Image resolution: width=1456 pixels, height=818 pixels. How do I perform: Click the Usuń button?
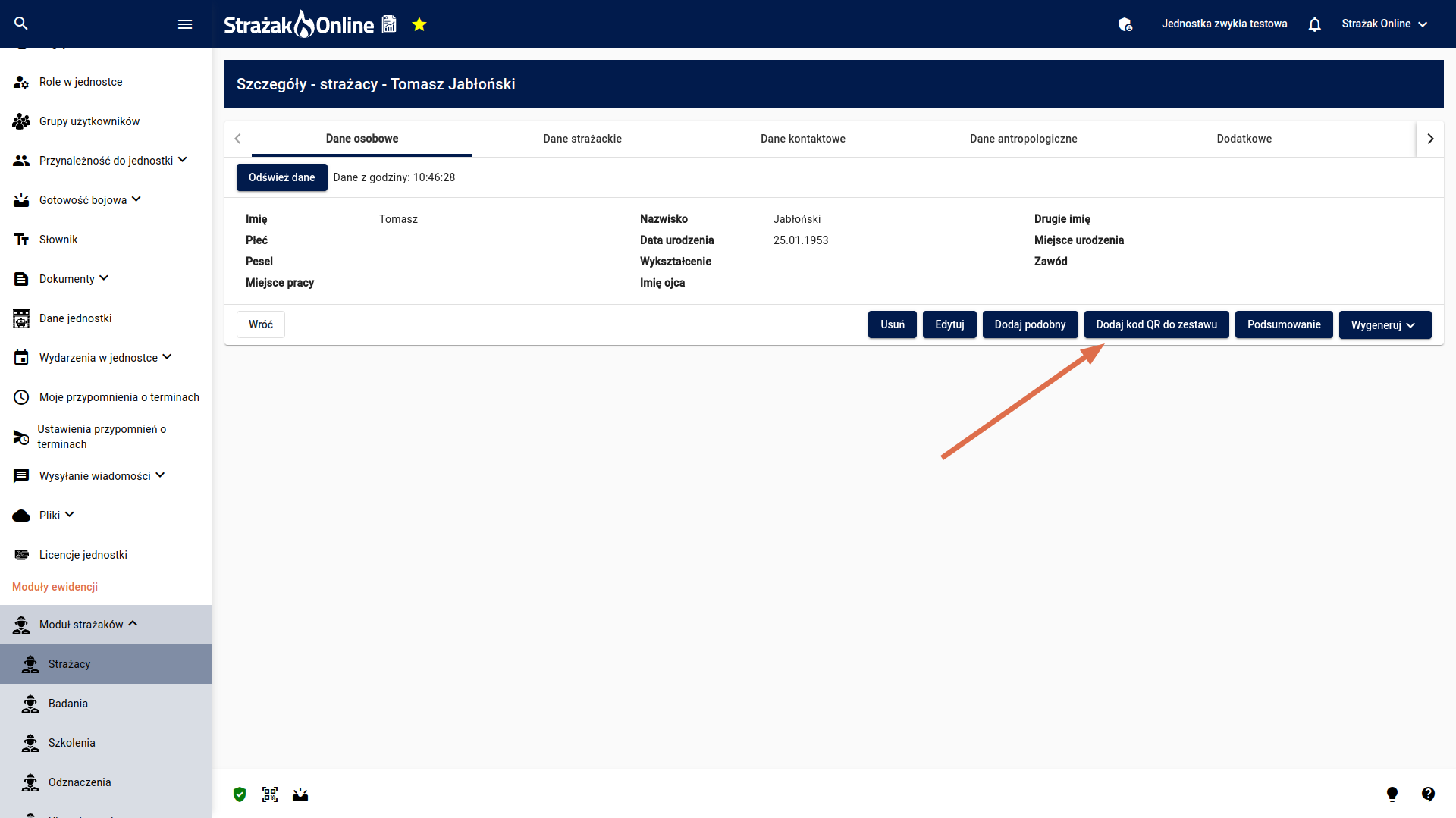point(893,324)
